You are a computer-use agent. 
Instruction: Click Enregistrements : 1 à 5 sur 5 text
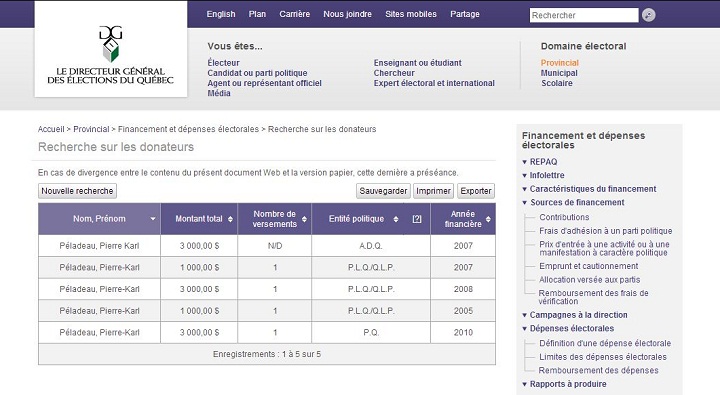267,354
